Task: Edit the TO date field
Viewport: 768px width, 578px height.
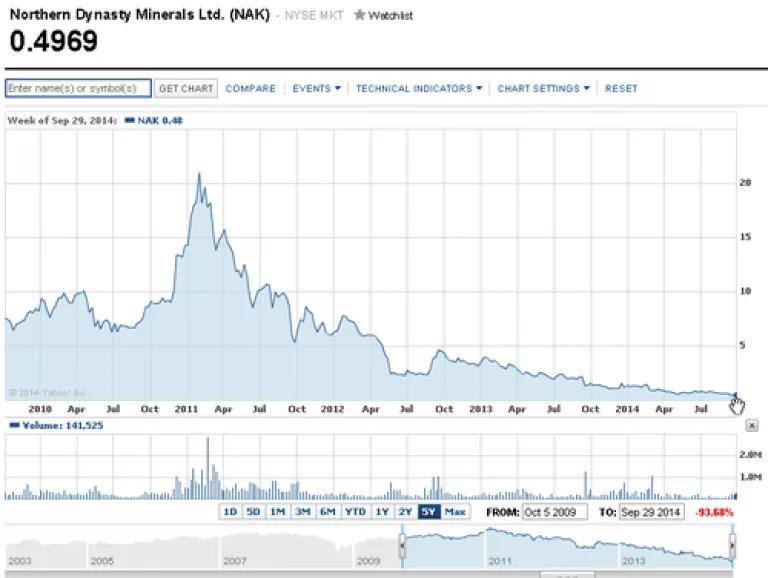Action: pyautogui.click(x=651, y=512)
